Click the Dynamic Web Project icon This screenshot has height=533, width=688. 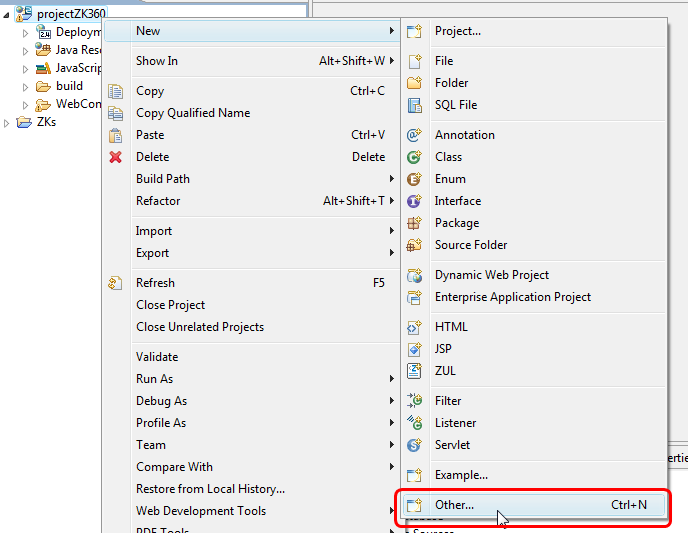(x=415, y=275)
